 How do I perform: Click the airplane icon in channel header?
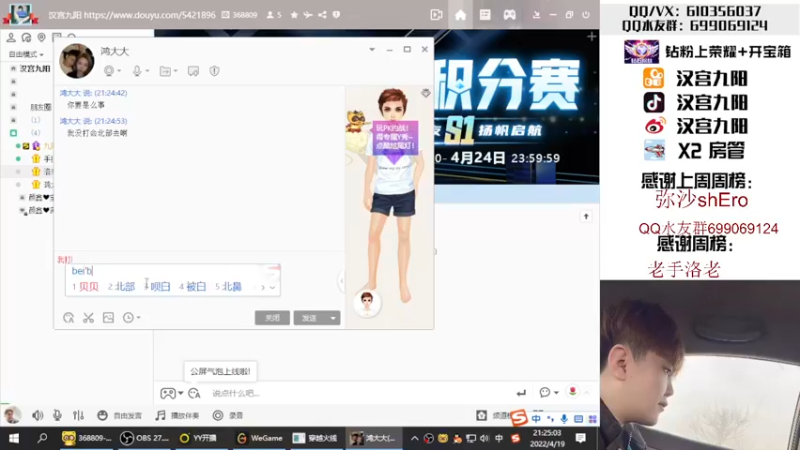(x=308, y=15)
